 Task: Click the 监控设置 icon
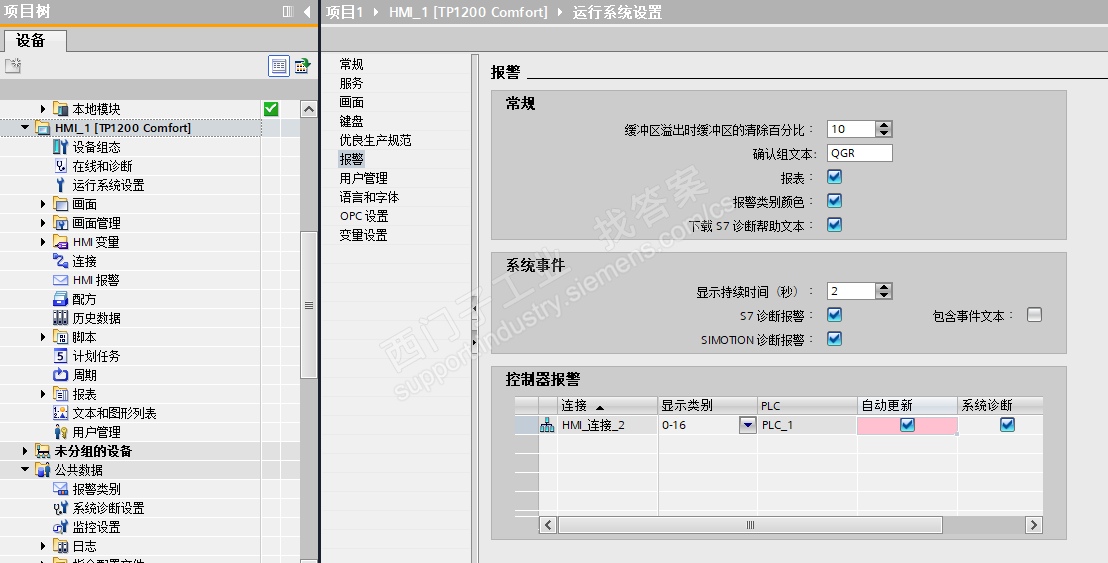(x=61, y=527)
